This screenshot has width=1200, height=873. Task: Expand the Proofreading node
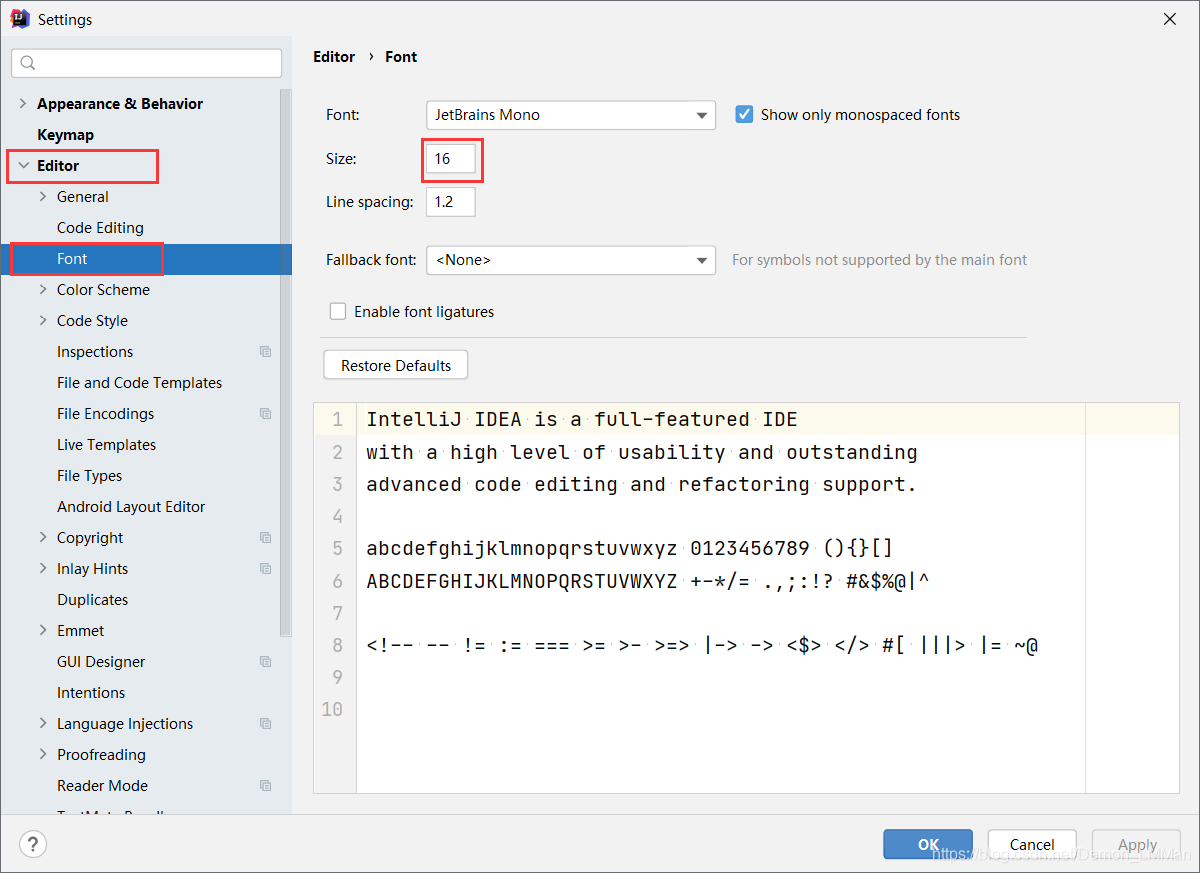[43, 755]
